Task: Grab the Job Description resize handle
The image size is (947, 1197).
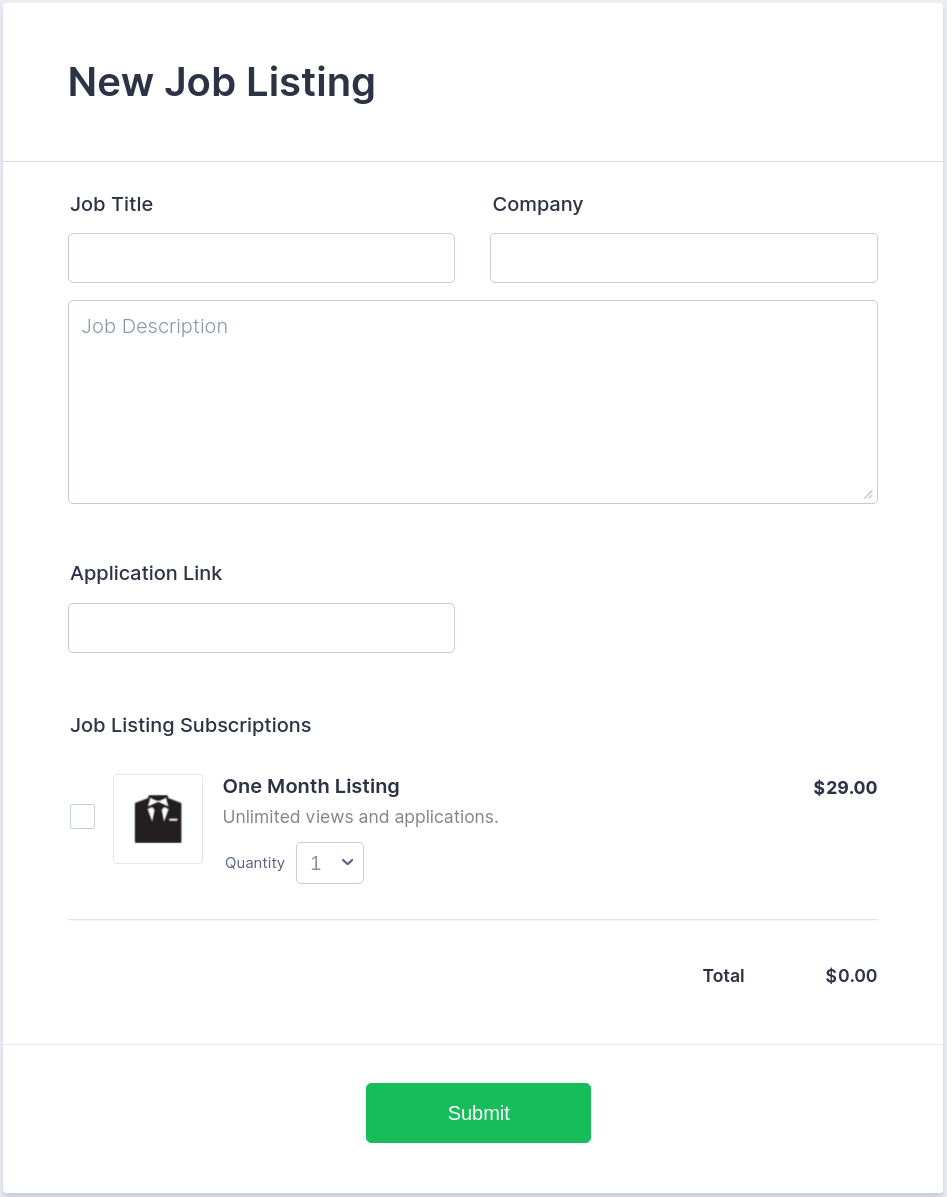Action: click(868, 494)
